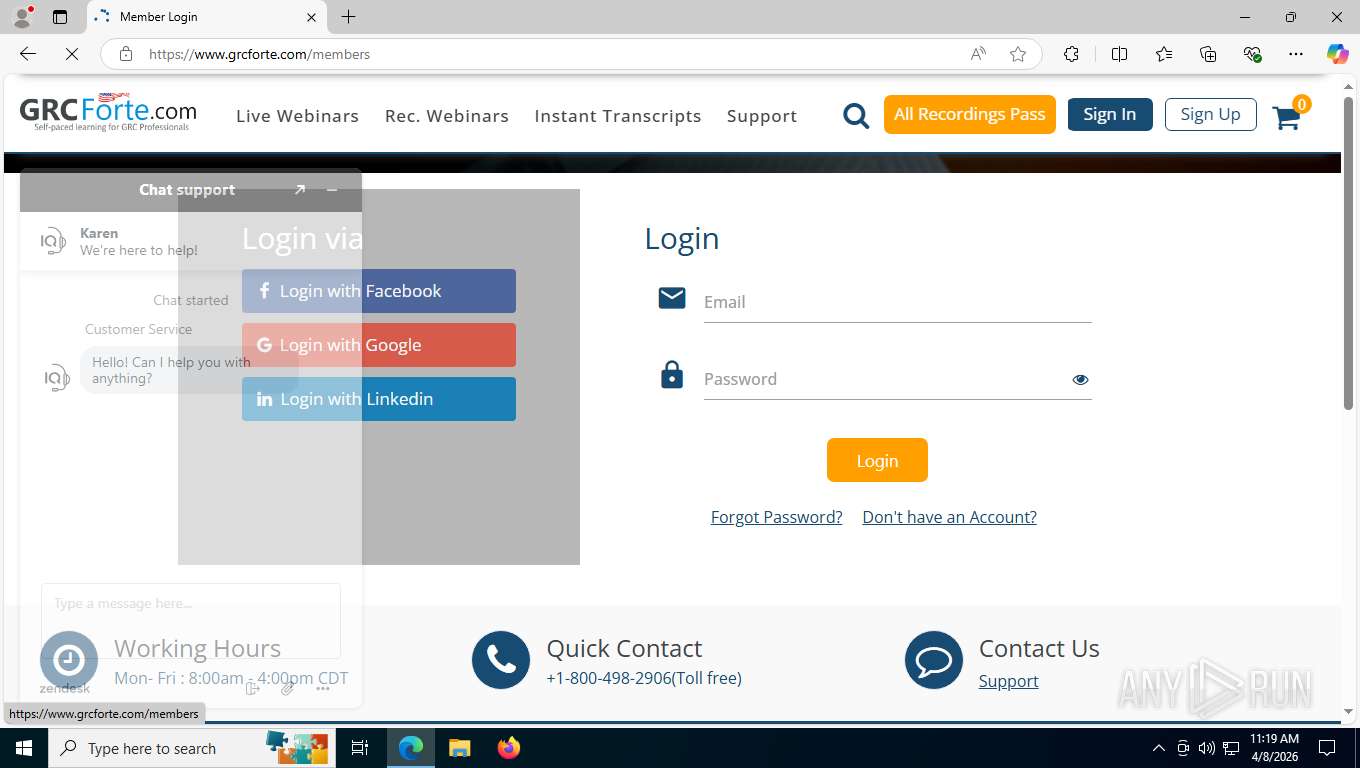The image size is (1360, 768).
Task: Add this page to favorites star
Action: 1018,54
